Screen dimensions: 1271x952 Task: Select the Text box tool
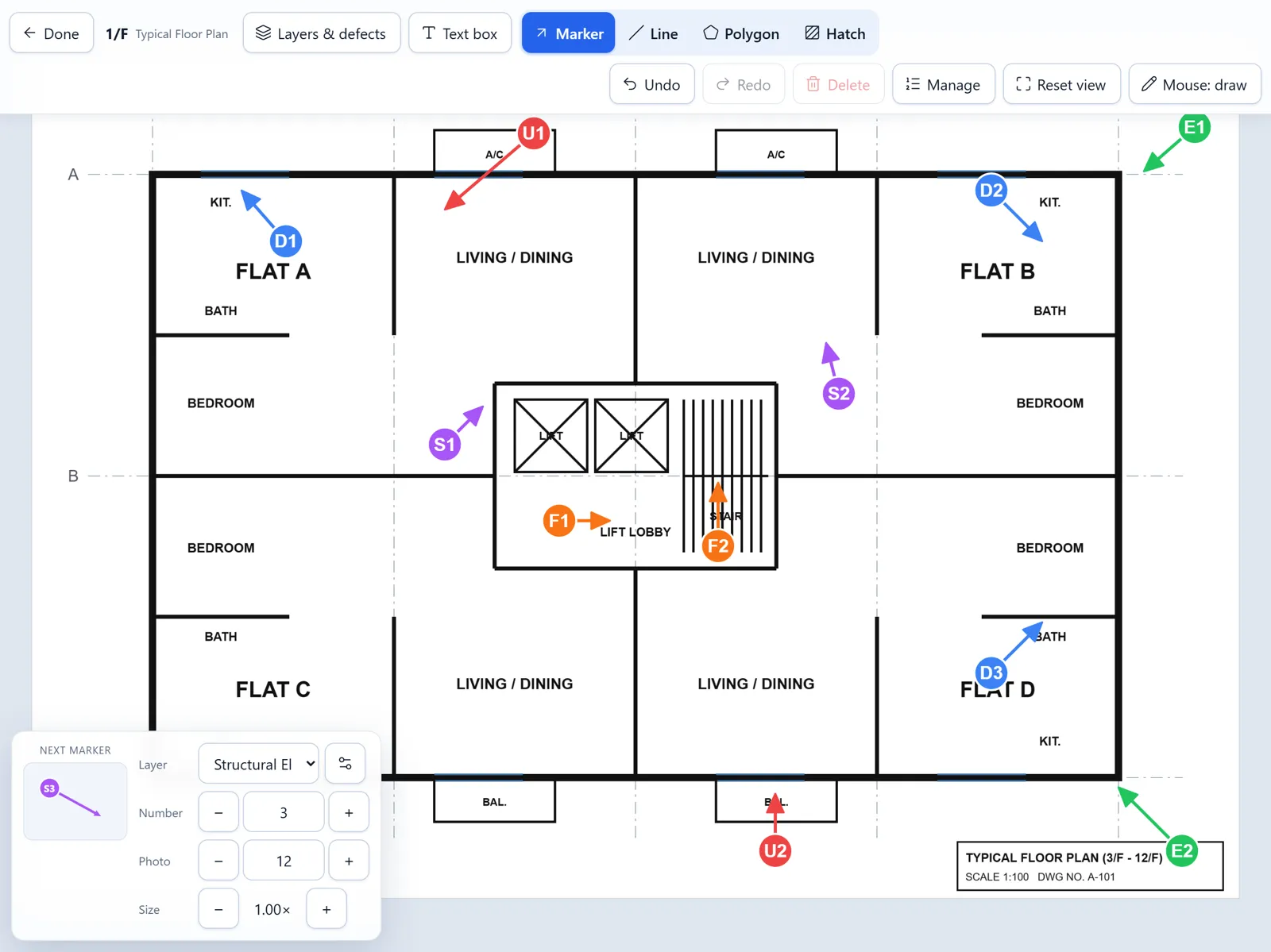click(x=460, y=33)
